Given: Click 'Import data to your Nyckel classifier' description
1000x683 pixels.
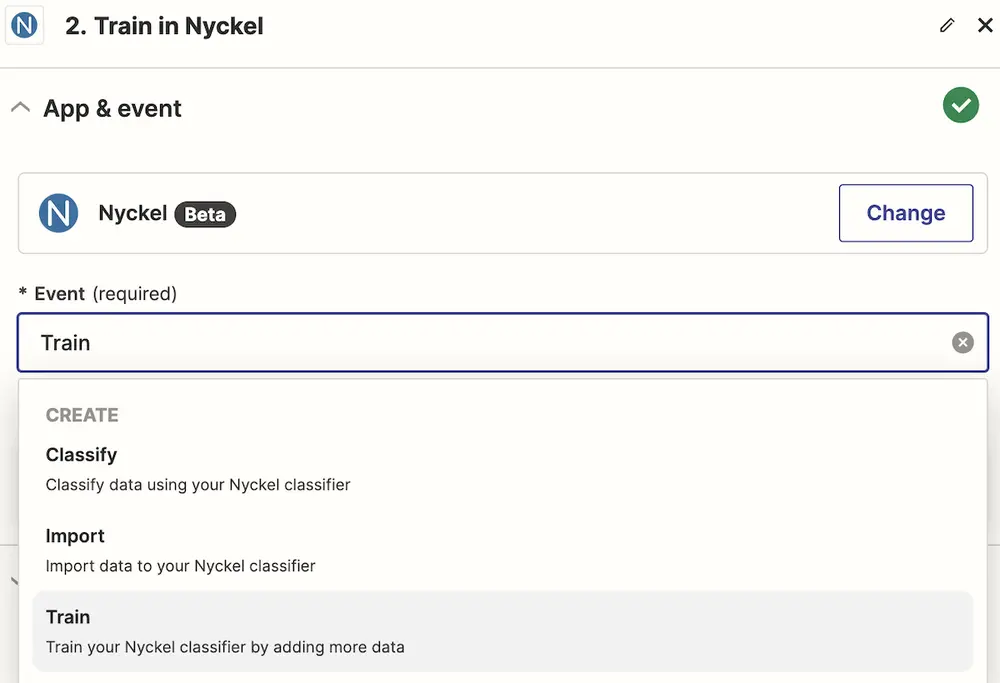Looking at the screenshot, I should 180,566.
